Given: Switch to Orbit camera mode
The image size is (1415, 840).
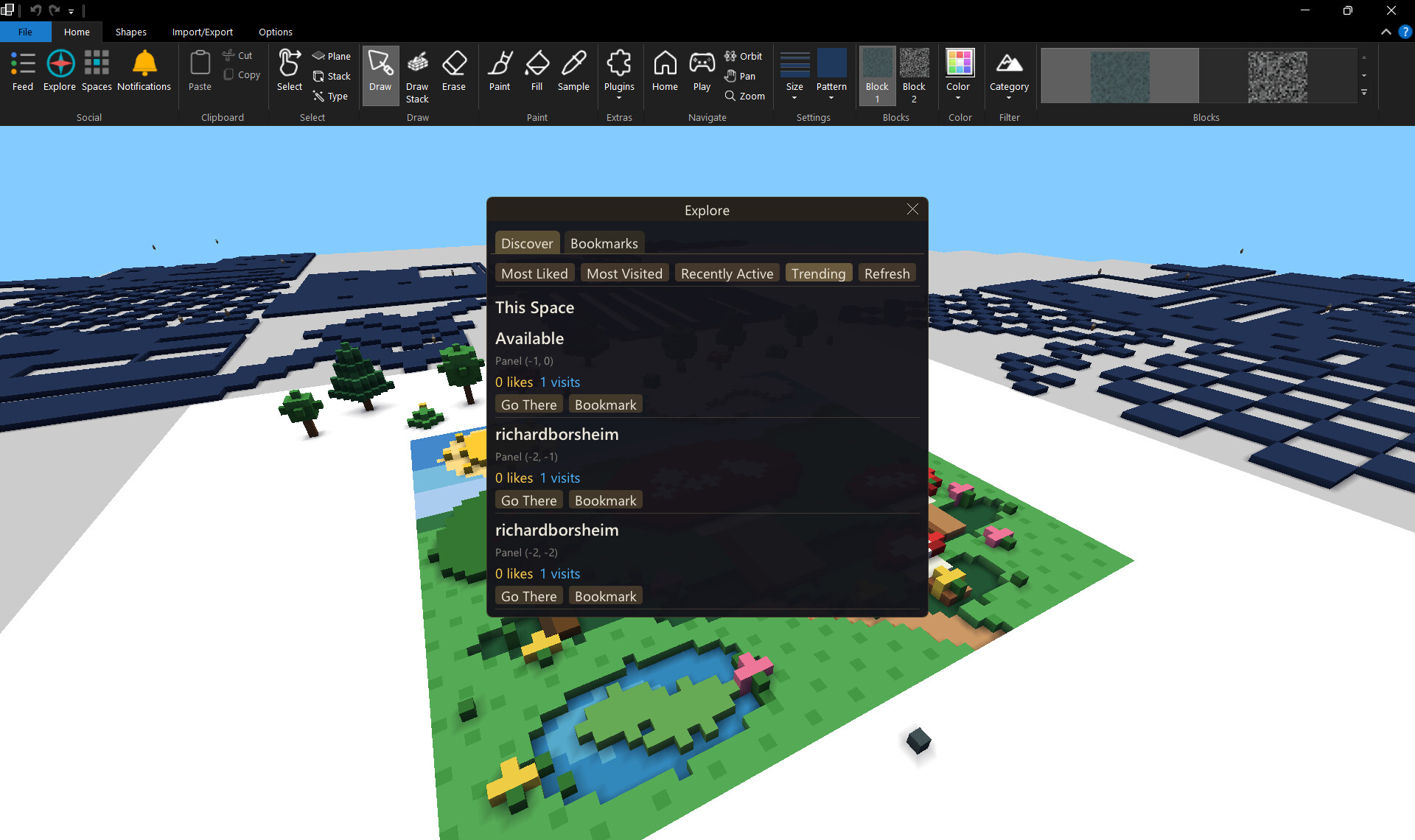Looking at the screenshot, I should pyautogui.click(x=744, y=56).
